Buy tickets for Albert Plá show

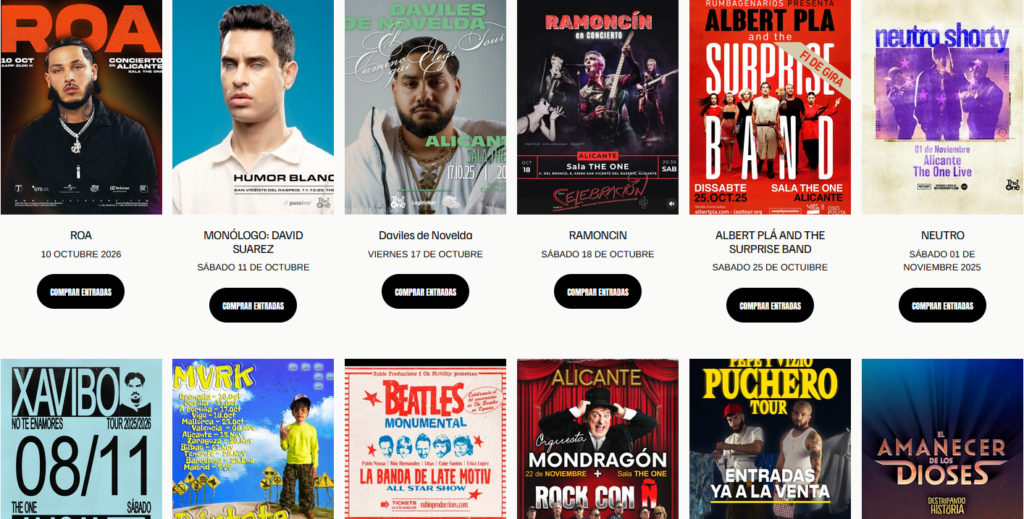pyautogui.click(x=770, y=306)
